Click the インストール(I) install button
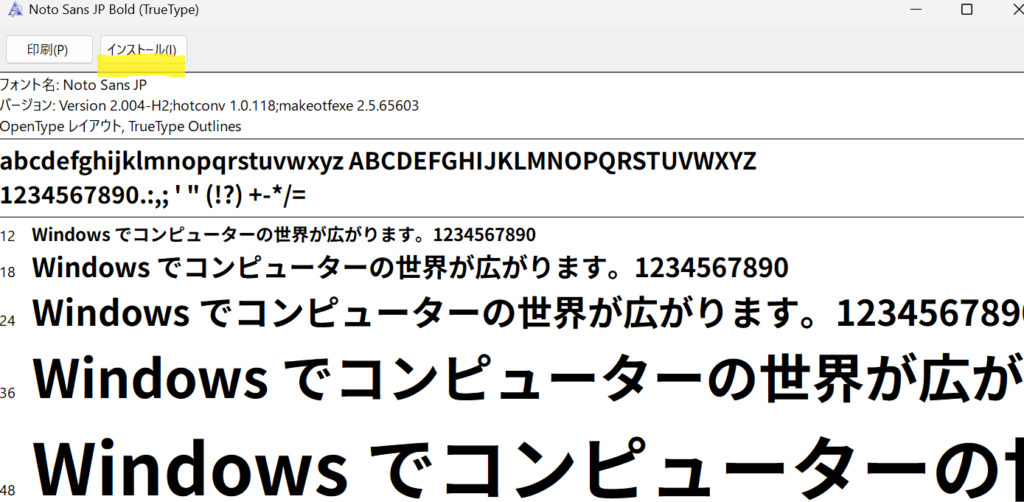Screen dimensions: 1024x502 [143, 50]
